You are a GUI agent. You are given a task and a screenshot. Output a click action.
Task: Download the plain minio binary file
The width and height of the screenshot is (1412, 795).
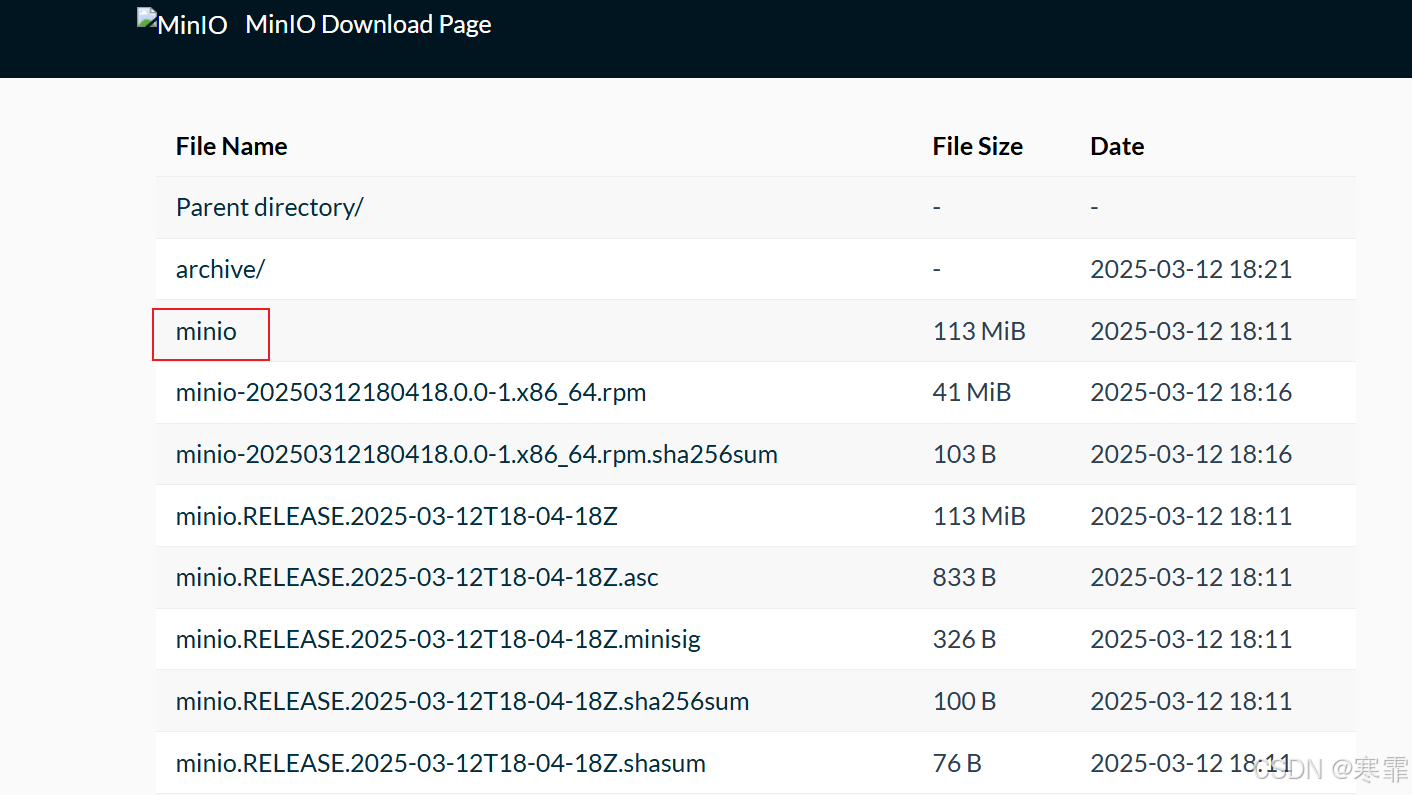pos(206,331)
